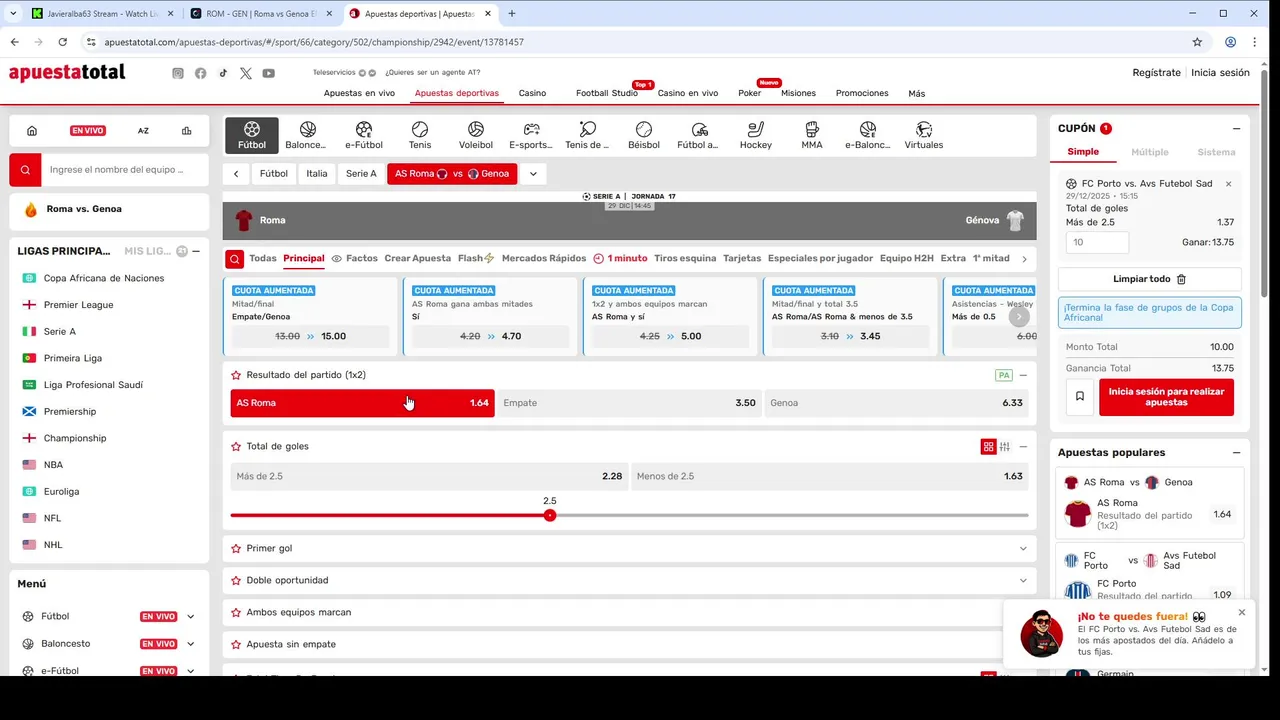This screenshot has width=1280, height=720.
Task: Collapse the Resultado del partido section
Action: point(1023,375)
